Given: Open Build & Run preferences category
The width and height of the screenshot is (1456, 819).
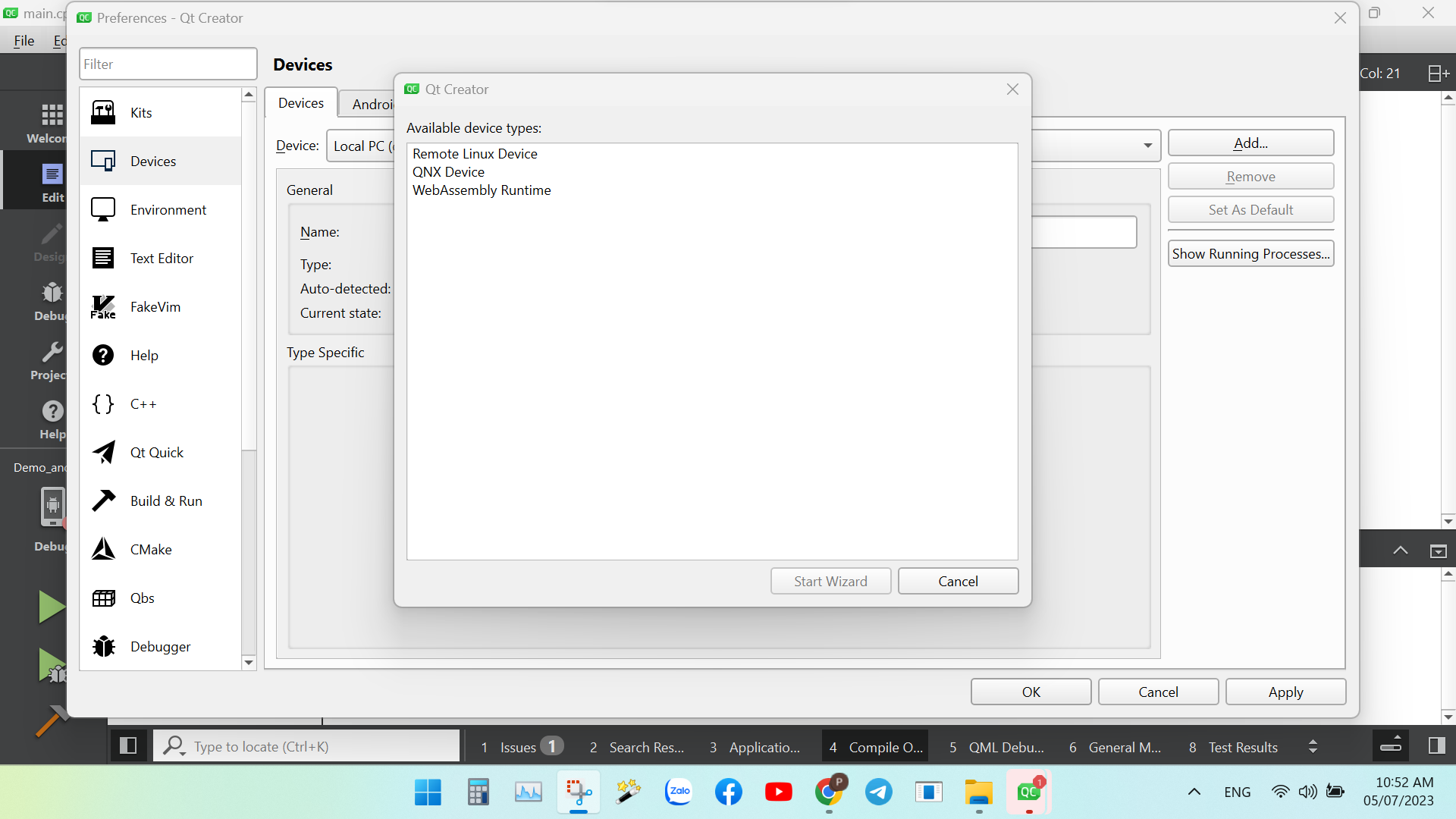Looking at the screenshot, I should (x=160, y=500).
